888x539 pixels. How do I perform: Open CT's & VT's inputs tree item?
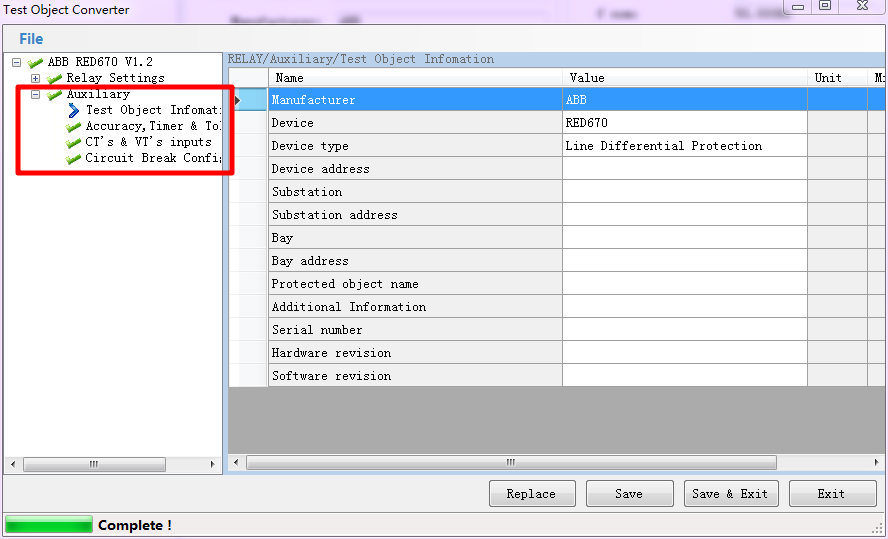tap(148, 142)
